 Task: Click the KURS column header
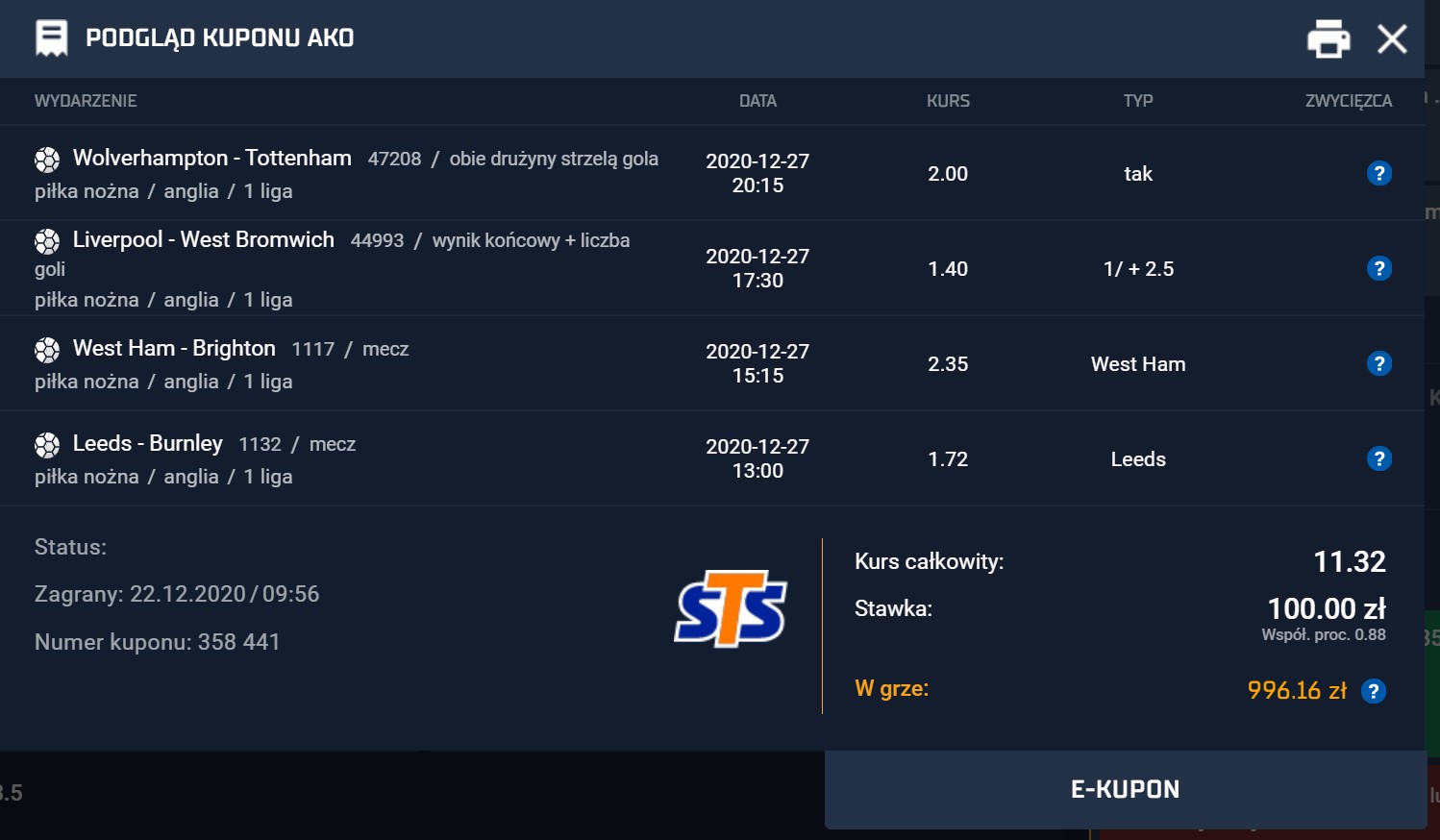click(948, 101)
